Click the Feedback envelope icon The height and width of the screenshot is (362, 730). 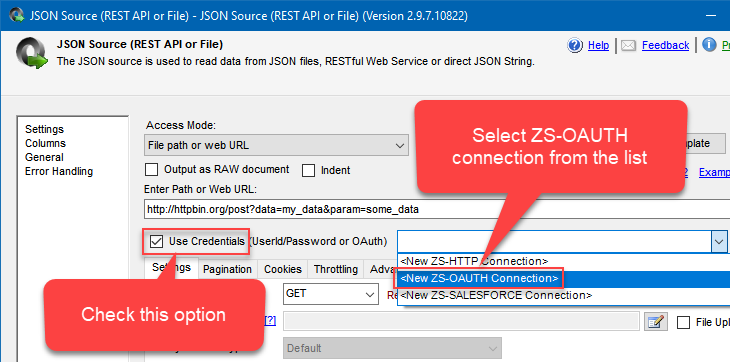coord(629,46)
